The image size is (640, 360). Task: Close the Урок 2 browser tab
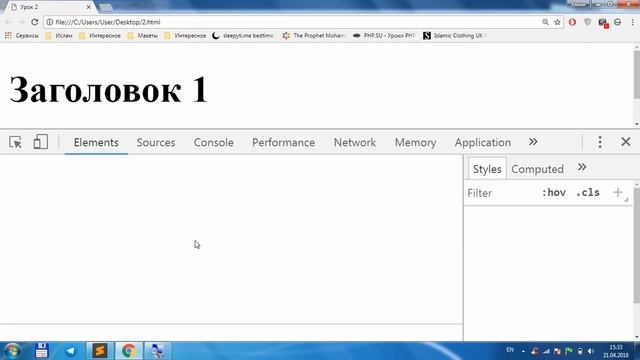tap(88, 7)
